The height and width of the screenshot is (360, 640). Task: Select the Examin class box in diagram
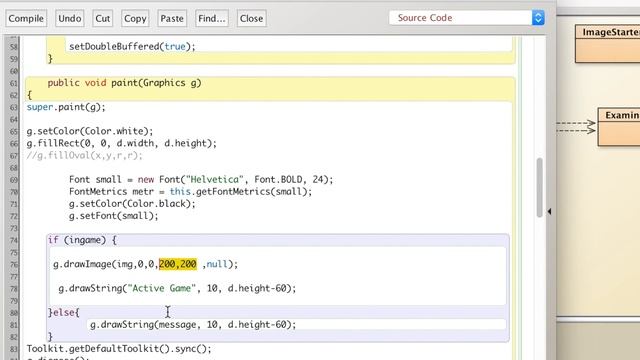point(619,127)
